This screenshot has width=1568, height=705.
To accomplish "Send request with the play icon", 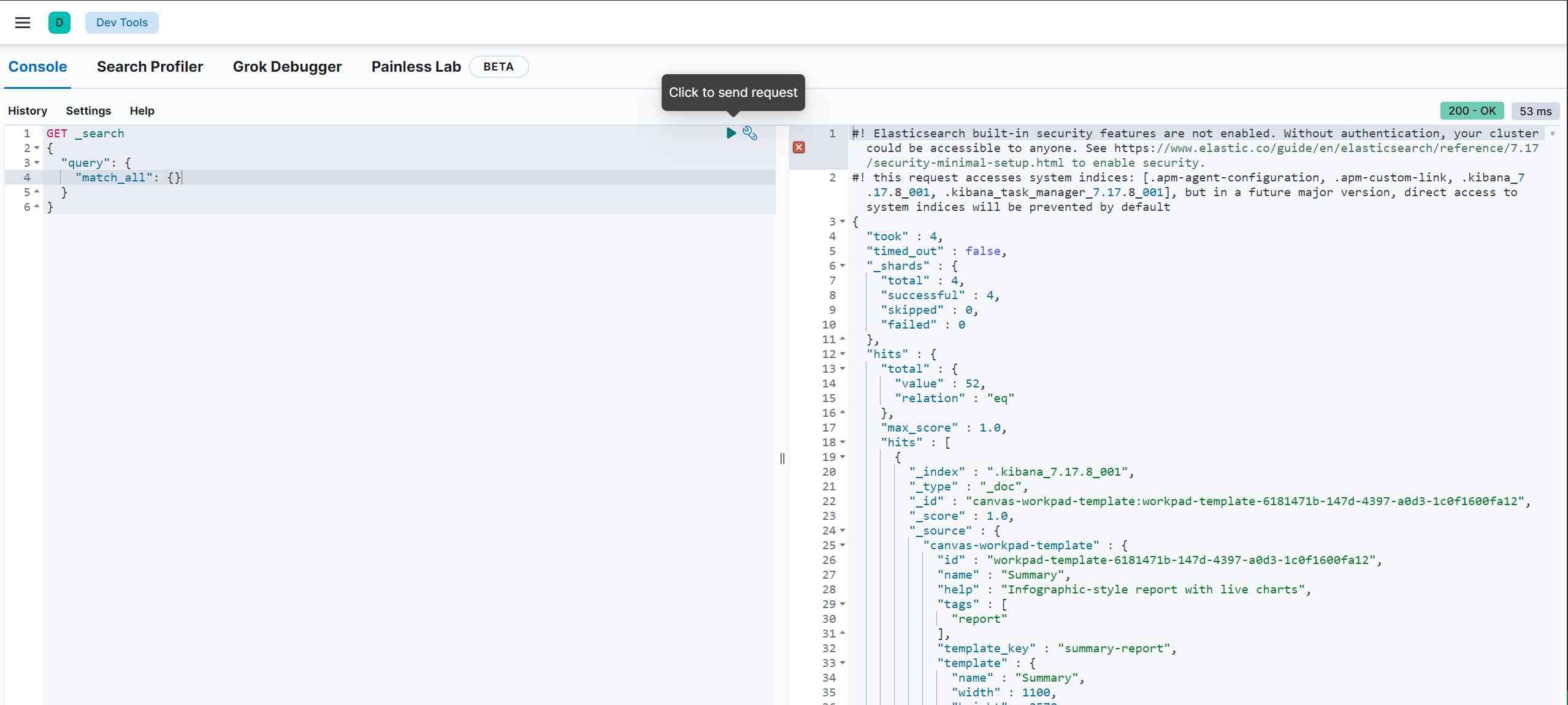I will tap(731, 133).
